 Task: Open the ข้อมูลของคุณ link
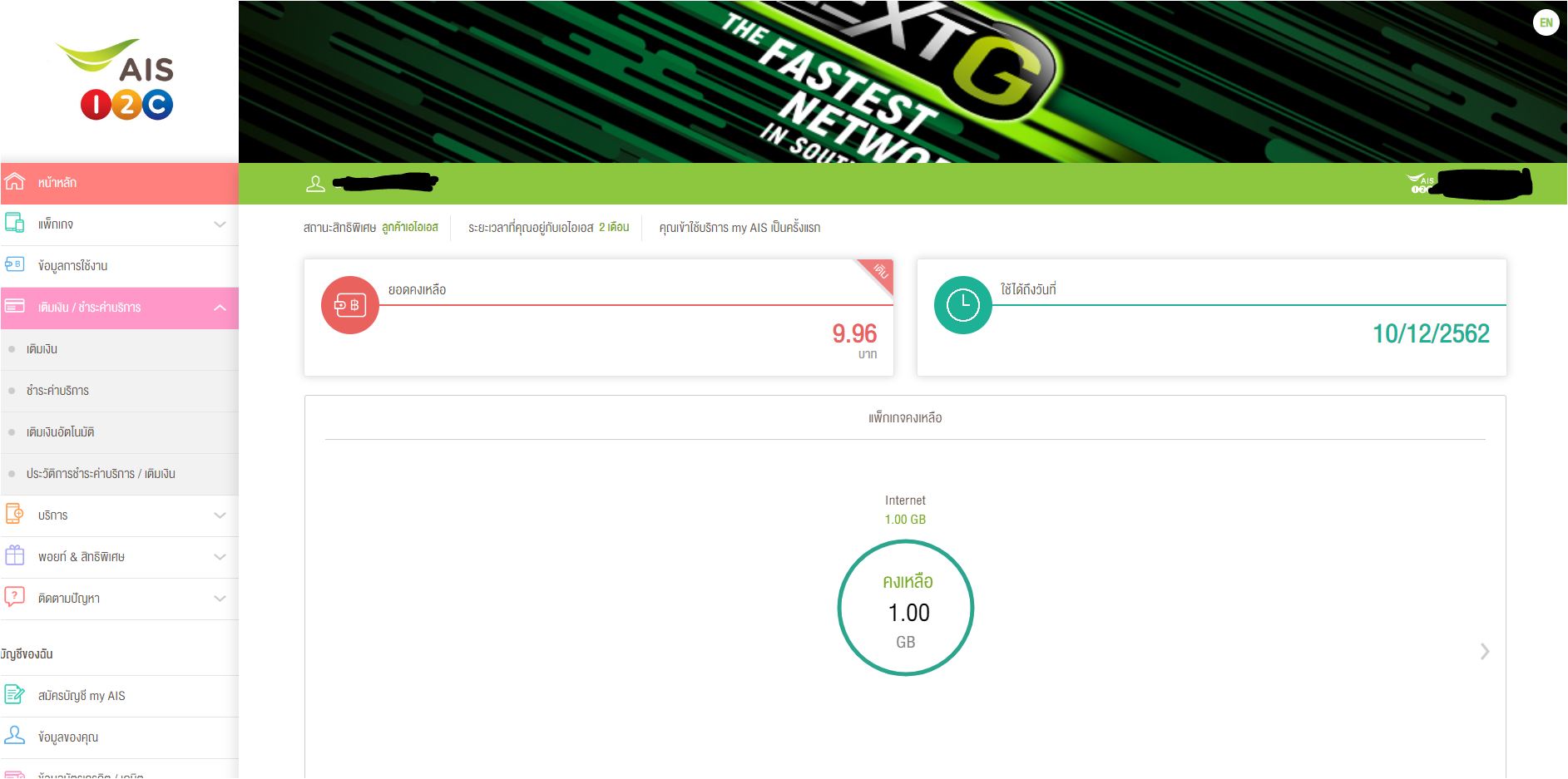[68, 737]
